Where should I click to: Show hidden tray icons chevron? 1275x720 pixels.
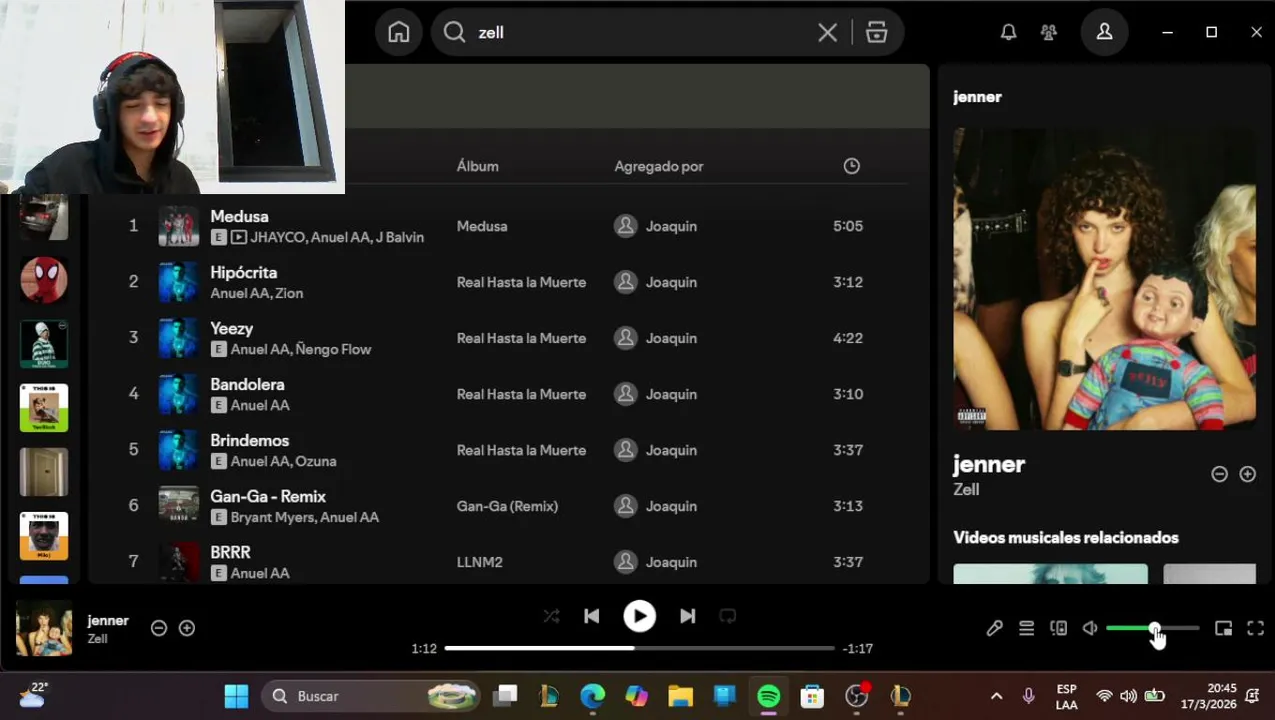[x=996, y=696]
